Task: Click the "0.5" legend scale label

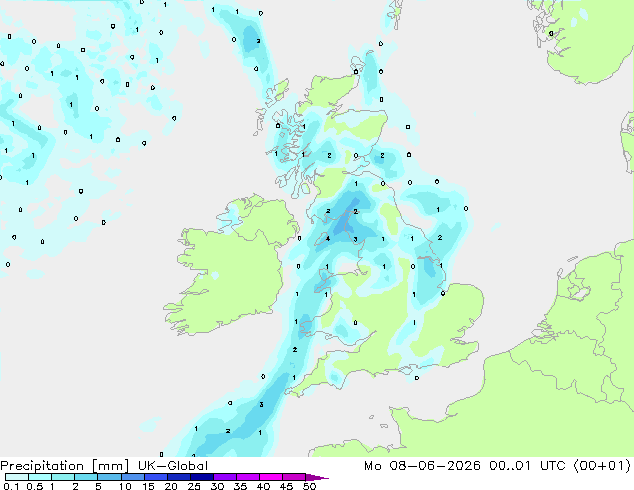Action: [x=34, y=486]
